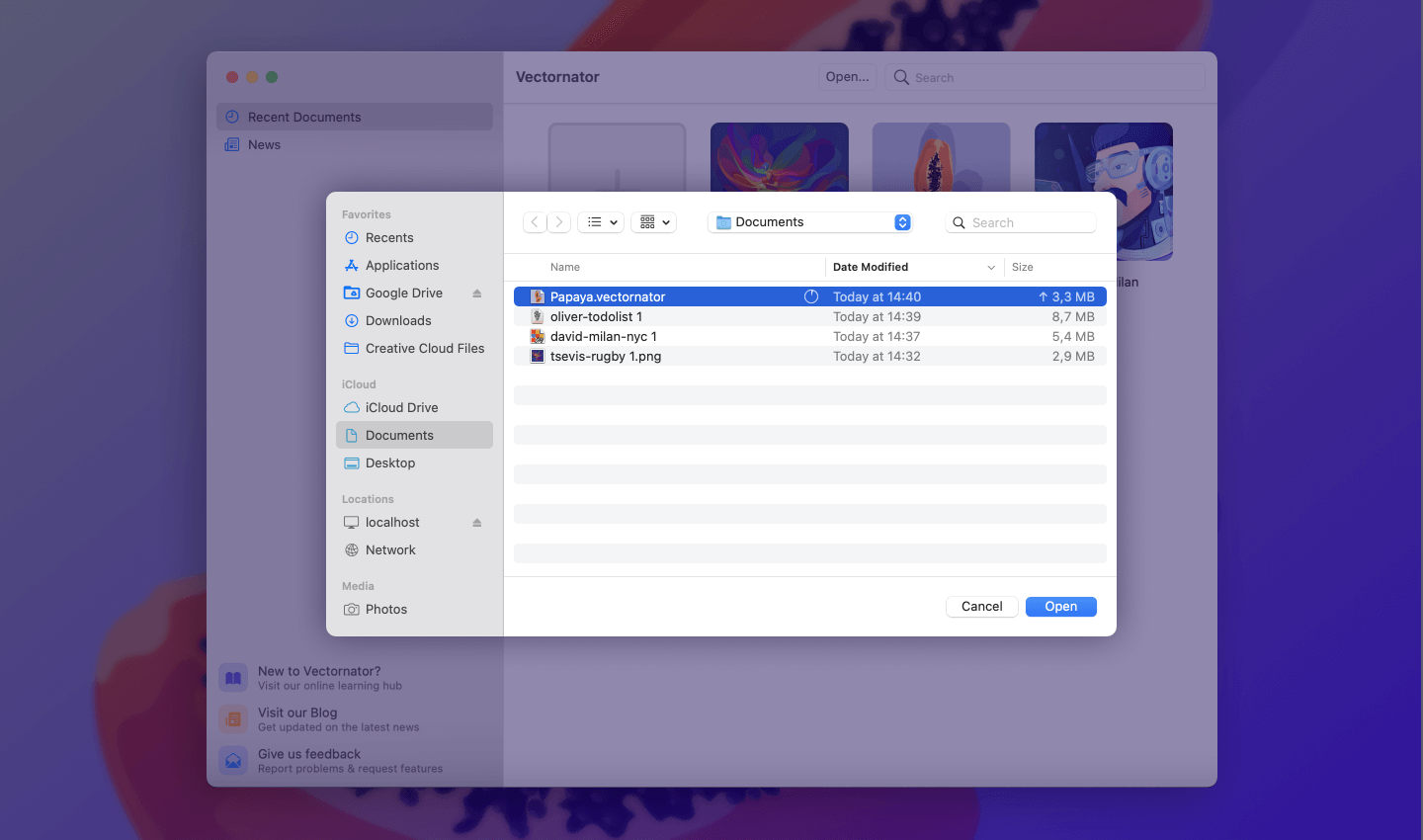This screenshot has height=840, width=1423.
Task: Sort by Date Modified column
Action: point(871,267)
